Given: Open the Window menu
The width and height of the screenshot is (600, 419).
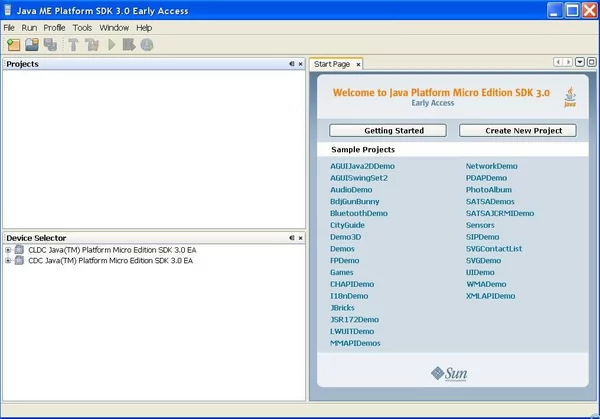Looking at the screenshot, I should click(114, 28).
